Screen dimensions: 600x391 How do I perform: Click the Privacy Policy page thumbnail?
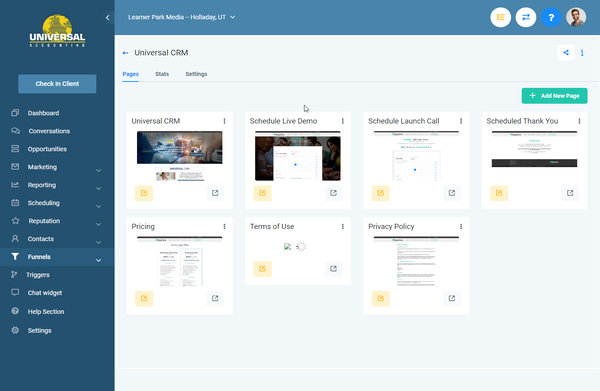pyautogui.click(x=416, y=261)
